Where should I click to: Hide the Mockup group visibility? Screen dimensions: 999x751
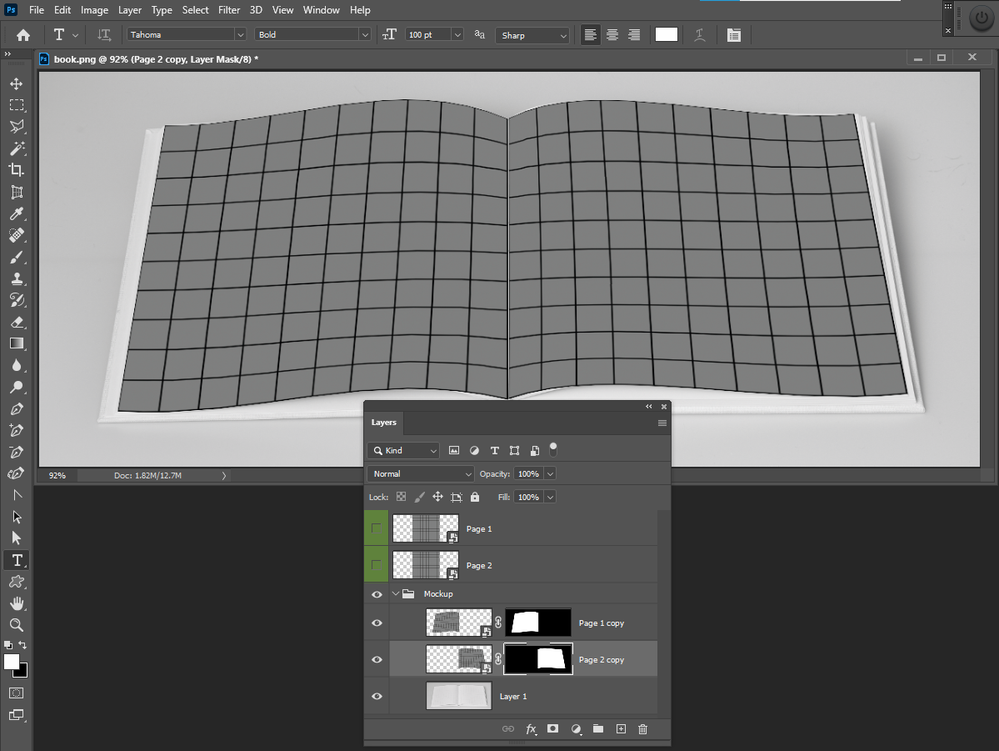[376, 594]
